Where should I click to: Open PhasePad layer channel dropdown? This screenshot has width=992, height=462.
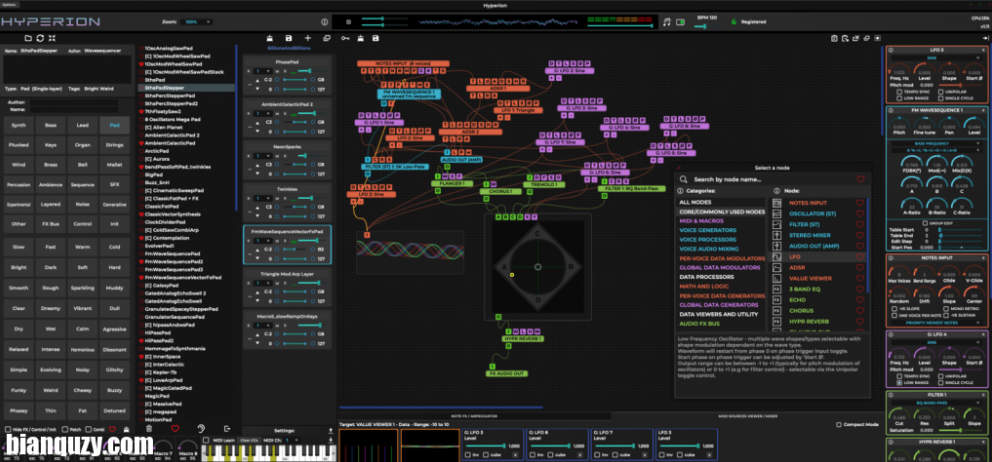[263, 71]
